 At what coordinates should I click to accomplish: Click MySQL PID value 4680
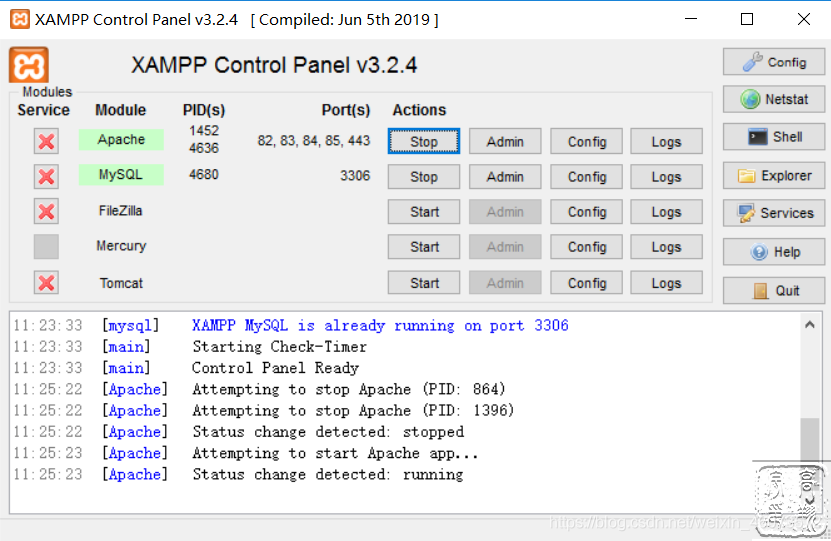point(204,174)
